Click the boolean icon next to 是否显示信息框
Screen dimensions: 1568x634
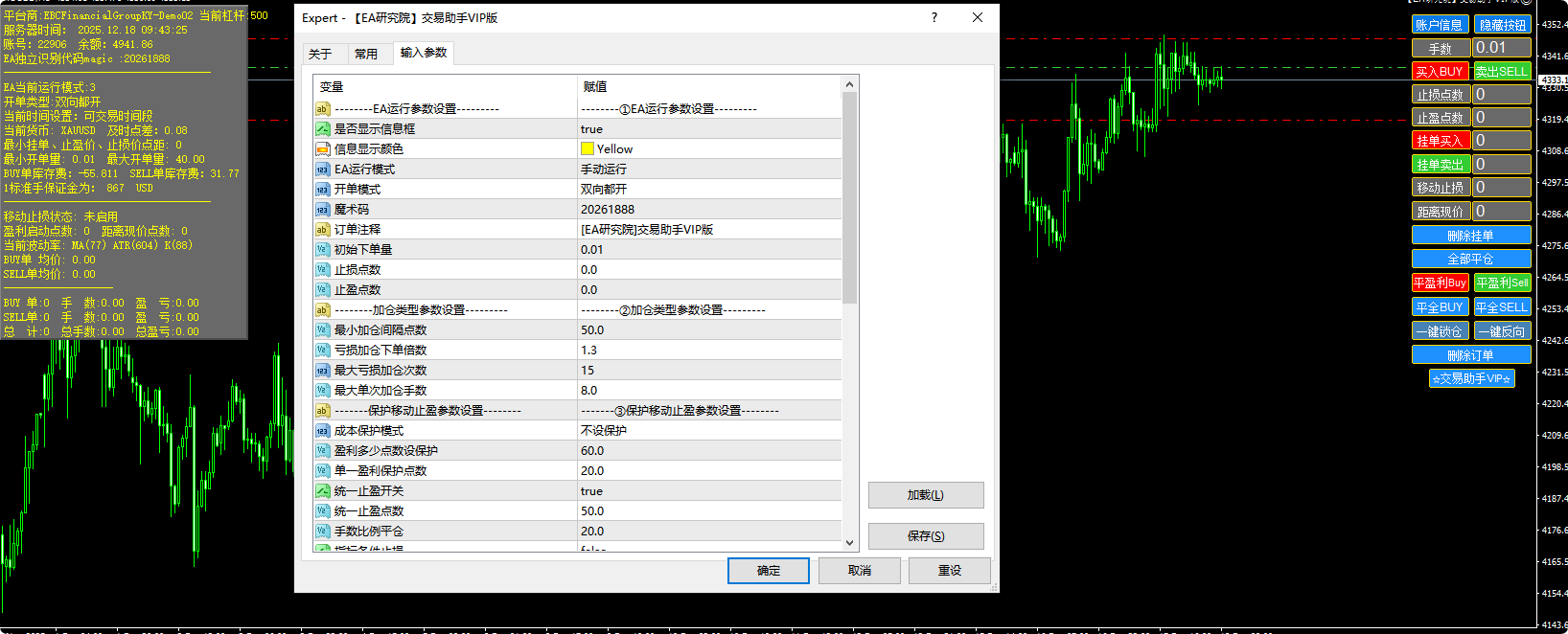coord(323,129)
